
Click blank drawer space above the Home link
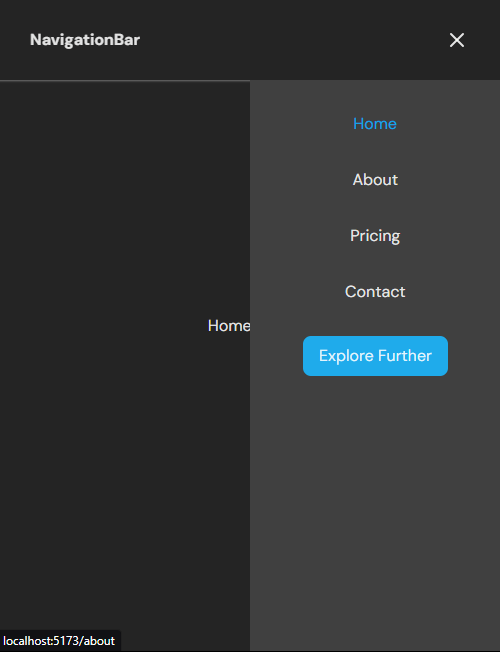[374, 96]
